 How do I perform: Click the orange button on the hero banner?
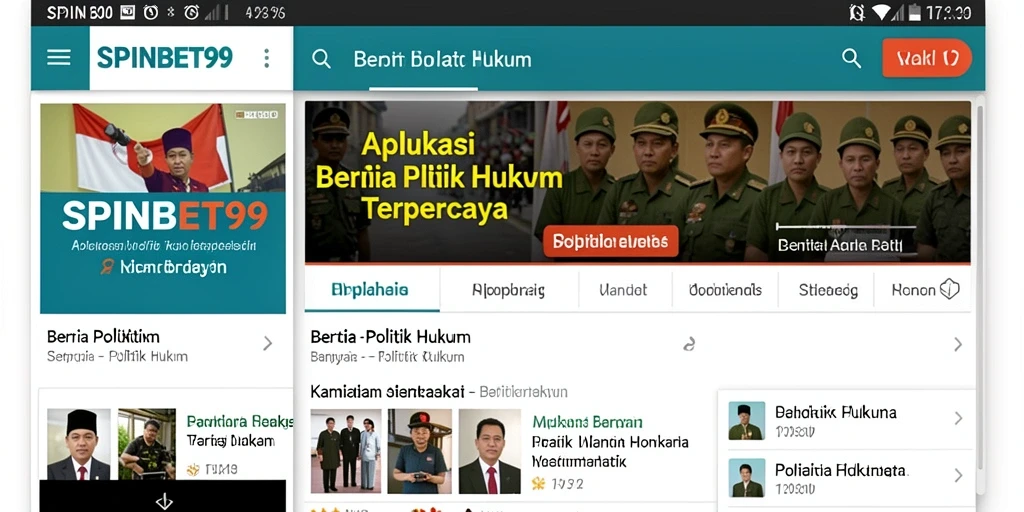611,242
